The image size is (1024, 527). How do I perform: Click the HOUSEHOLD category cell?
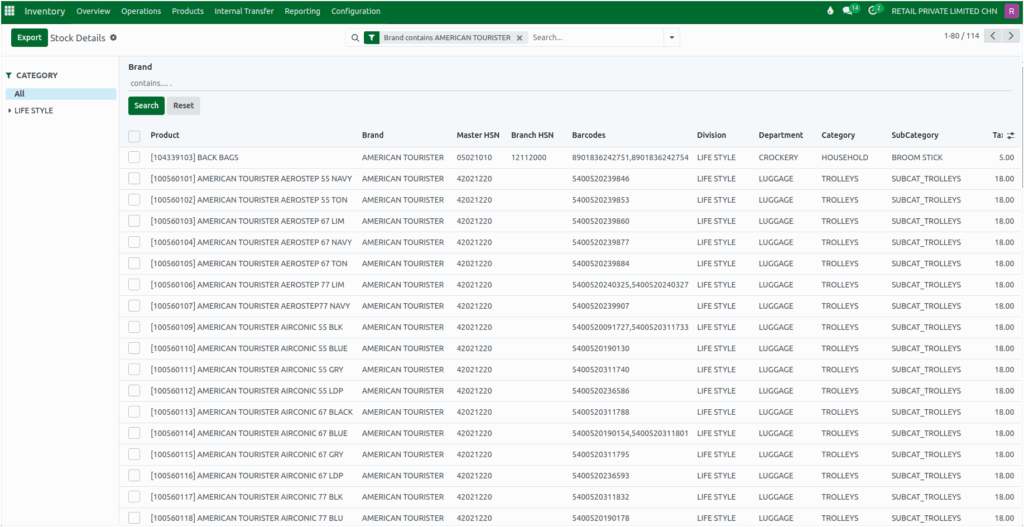pos(845,157)
